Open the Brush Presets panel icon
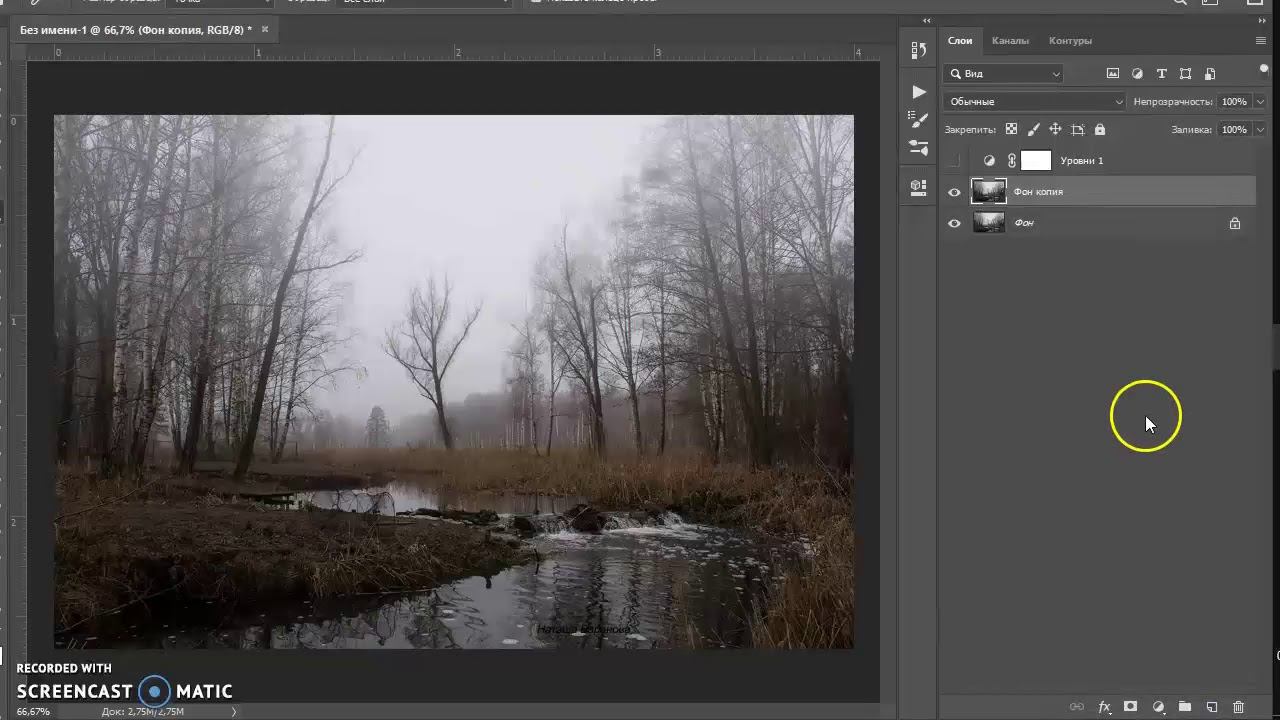The image size is (1280, 720). [919, 119]
